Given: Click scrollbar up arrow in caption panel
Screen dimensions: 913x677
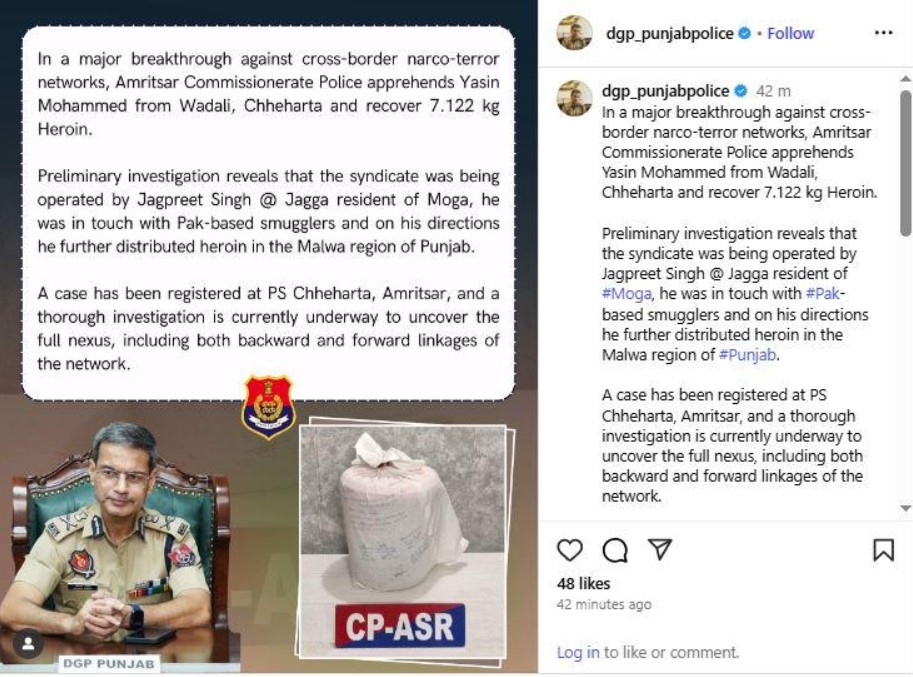Looking at the screenshot, I should (905, 79).
